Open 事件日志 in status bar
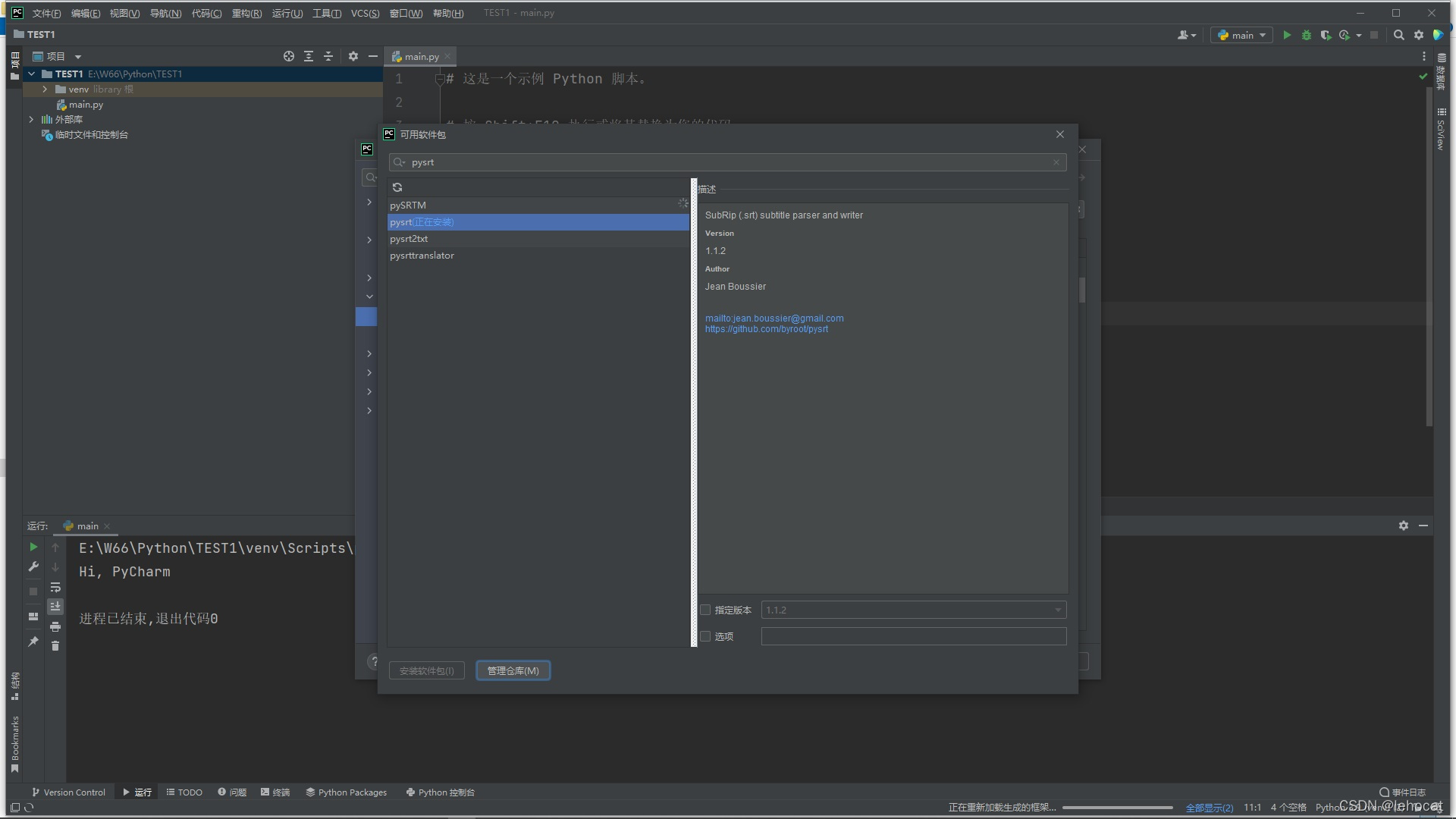The image size is (1456, 819). (x=1403, y=792)
